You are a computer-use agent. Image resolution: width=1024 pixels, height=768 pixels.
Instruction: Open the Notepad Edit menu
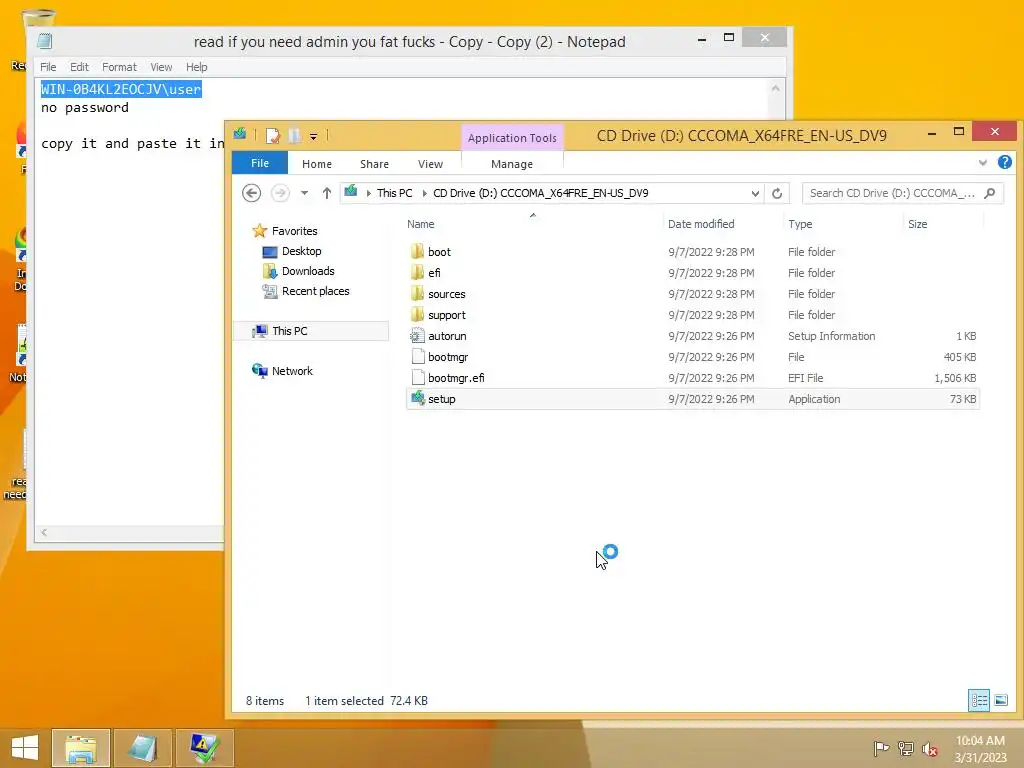[x=79, y=67]
